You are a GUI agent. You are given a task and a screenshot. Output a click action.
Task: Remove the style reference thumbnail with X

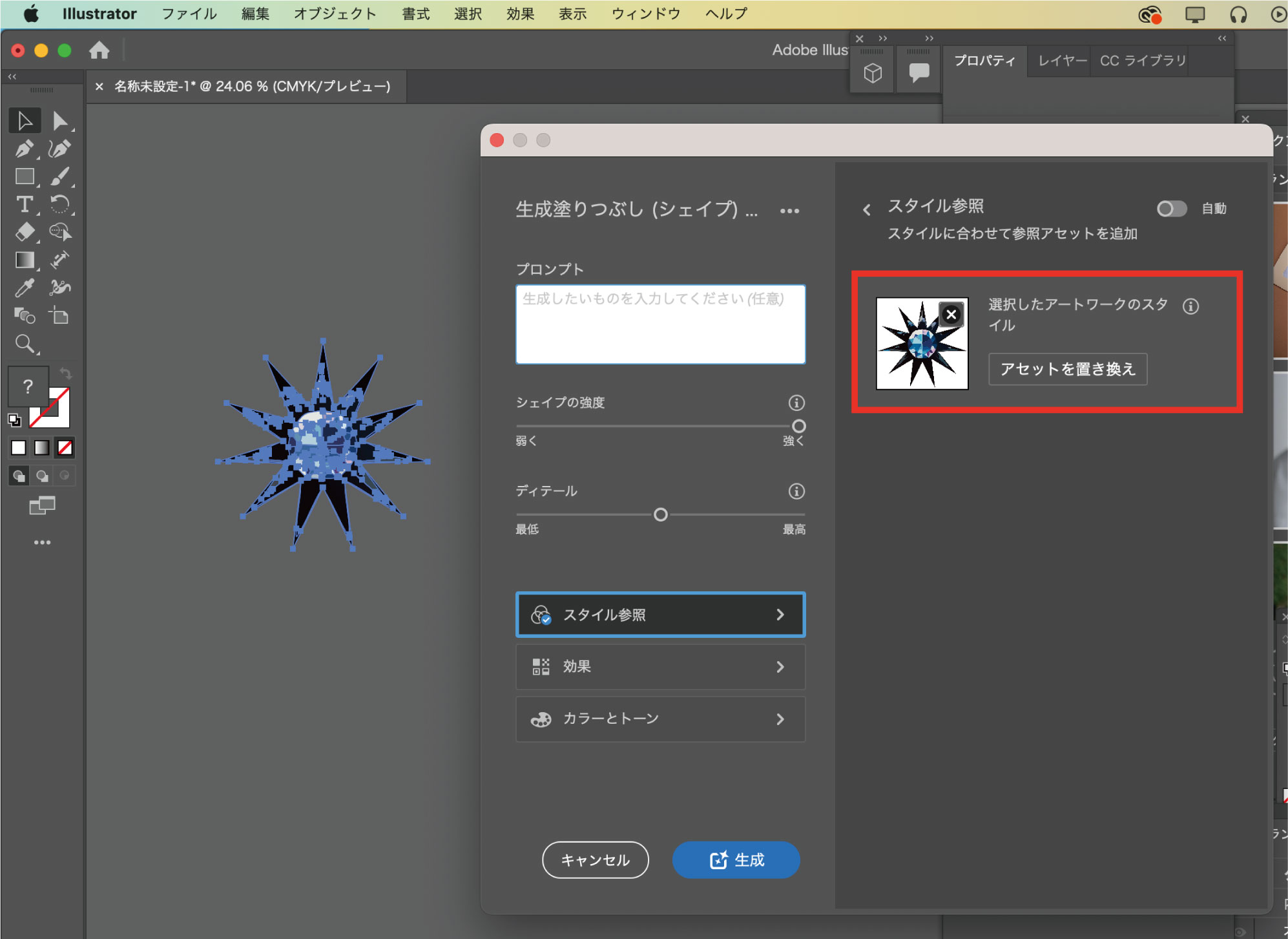951,315
